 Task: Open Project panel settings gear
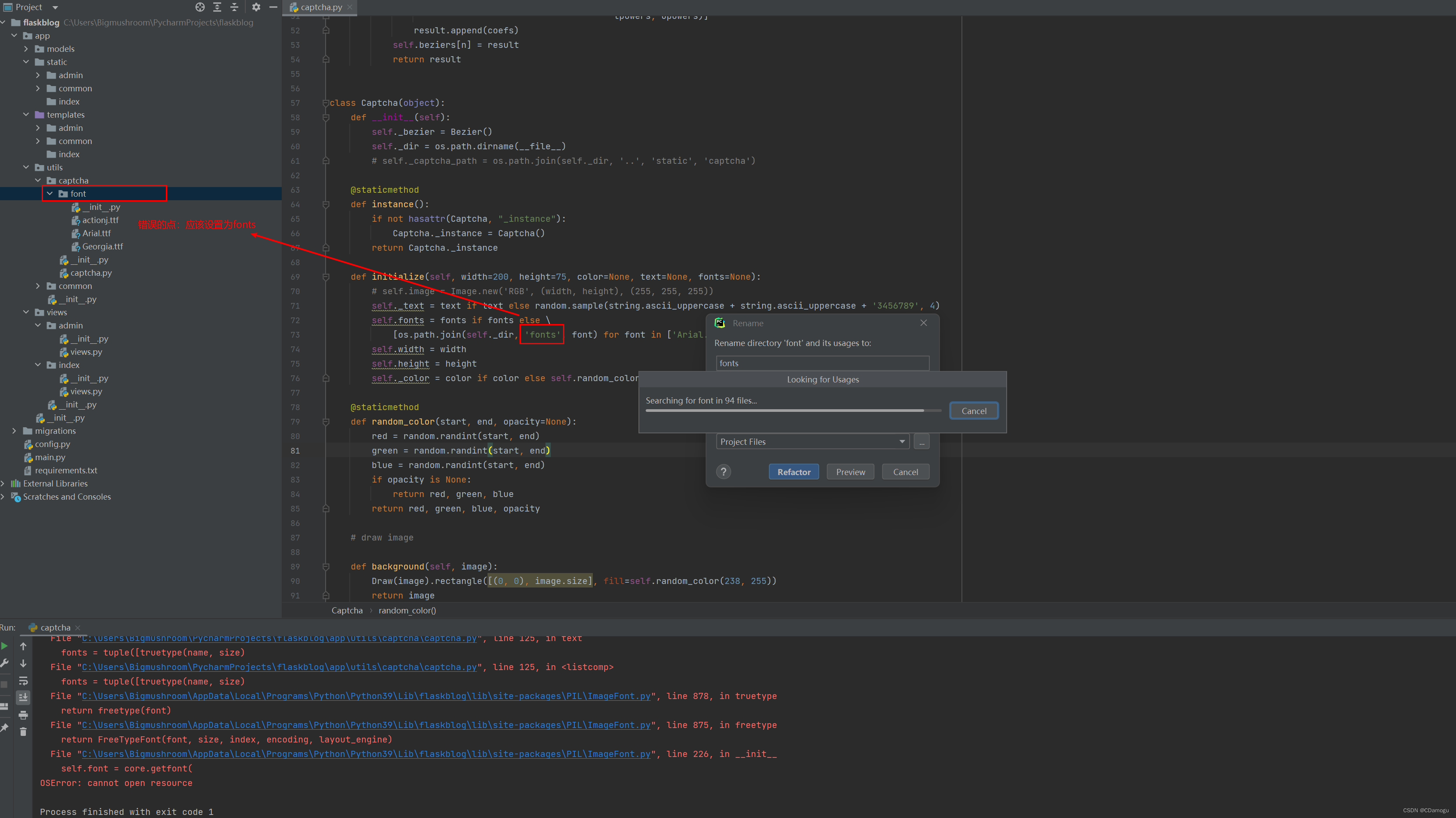coord(256,7)
